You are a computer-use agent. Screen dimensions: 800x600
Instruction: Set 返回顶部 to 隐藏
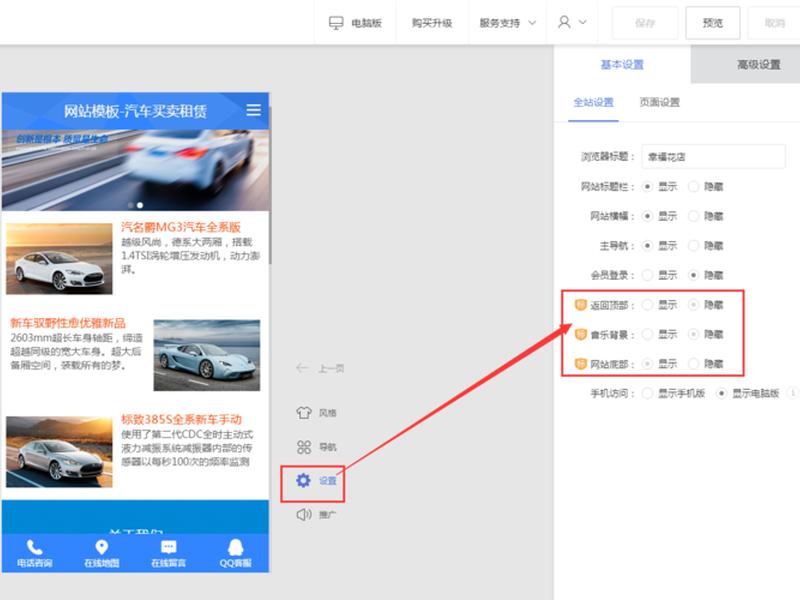pos(693,305)
